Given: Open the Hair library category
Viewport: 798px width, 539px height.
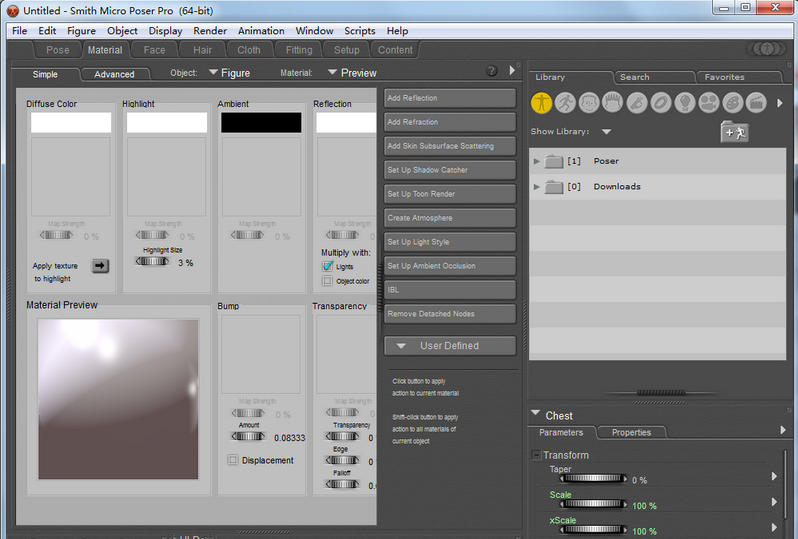Looking at the screenshot, I should [x=613, y=102].
